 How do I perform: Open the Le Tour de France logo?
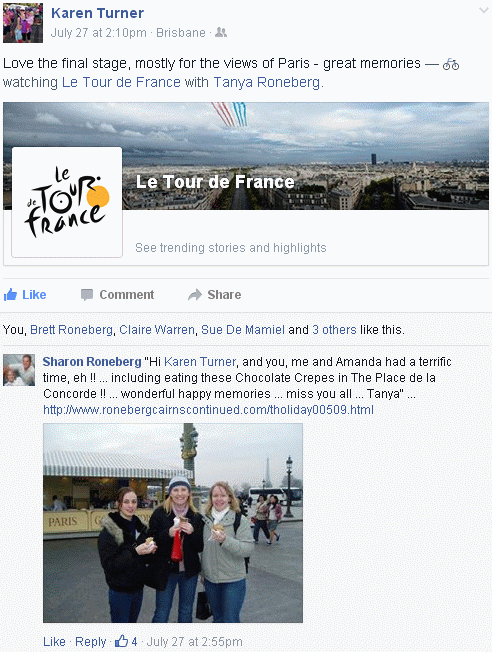pos(67,202)
